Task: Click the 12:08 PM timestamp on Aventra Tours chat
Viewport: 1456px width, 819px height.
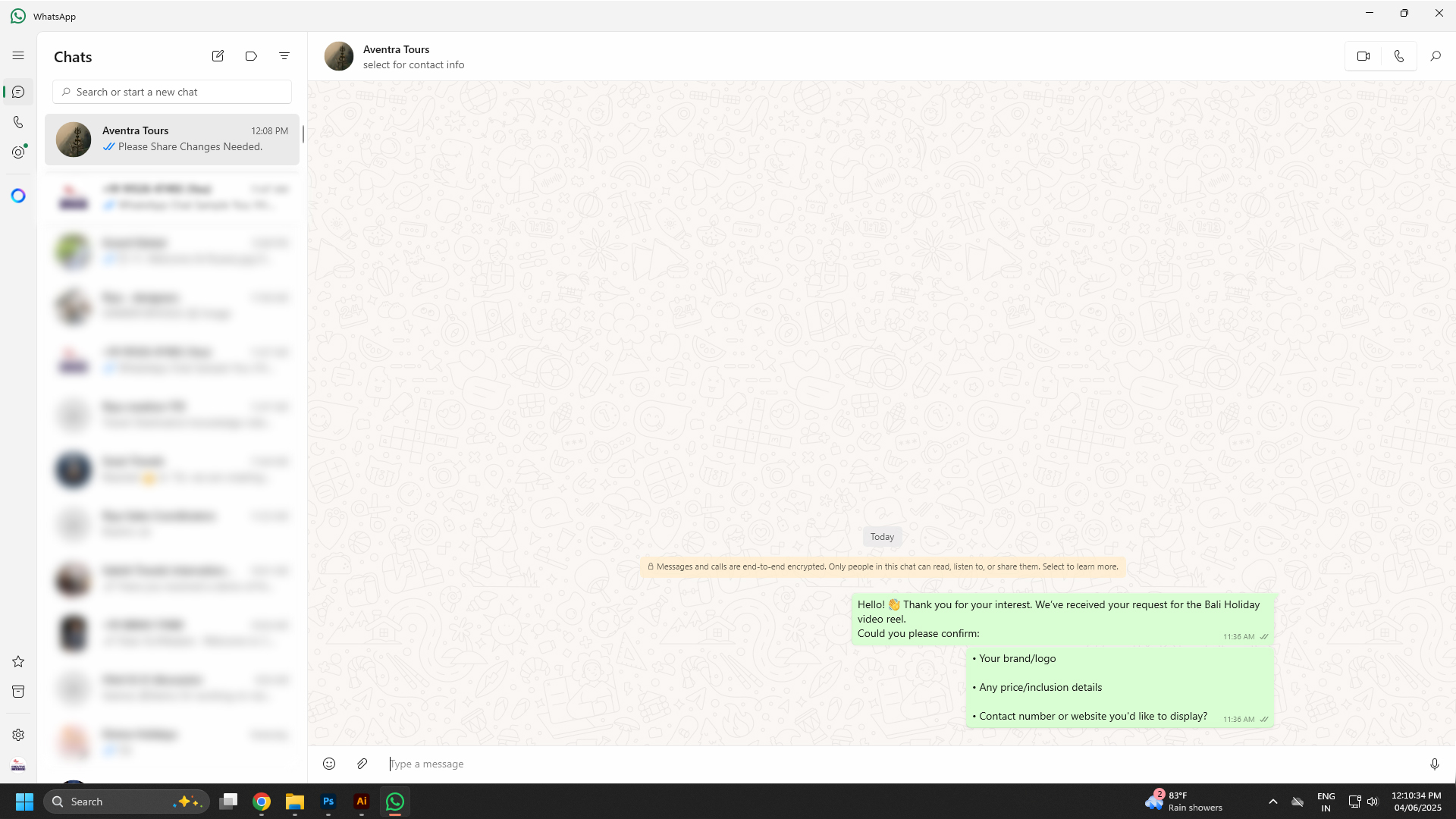Action: tap(270, 131)
